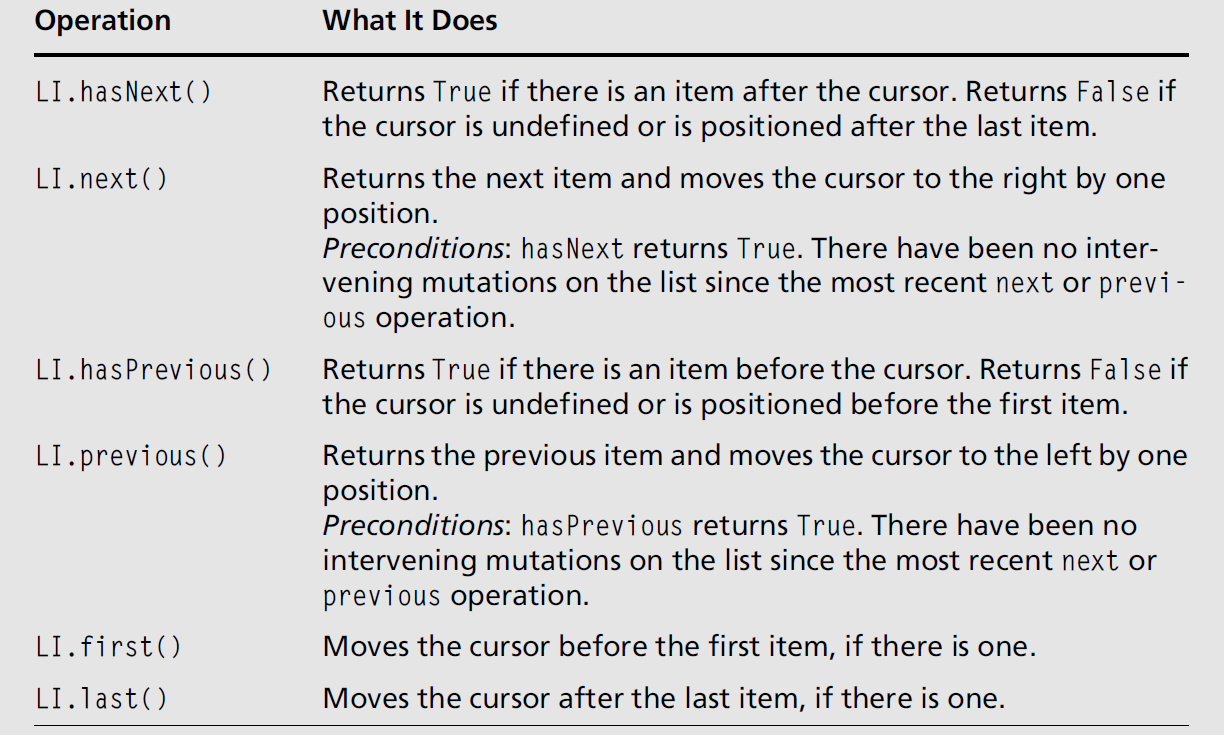The image size is (1224, 735).
Task: Select the LI.next() operation name
Action: pos(102,180)
